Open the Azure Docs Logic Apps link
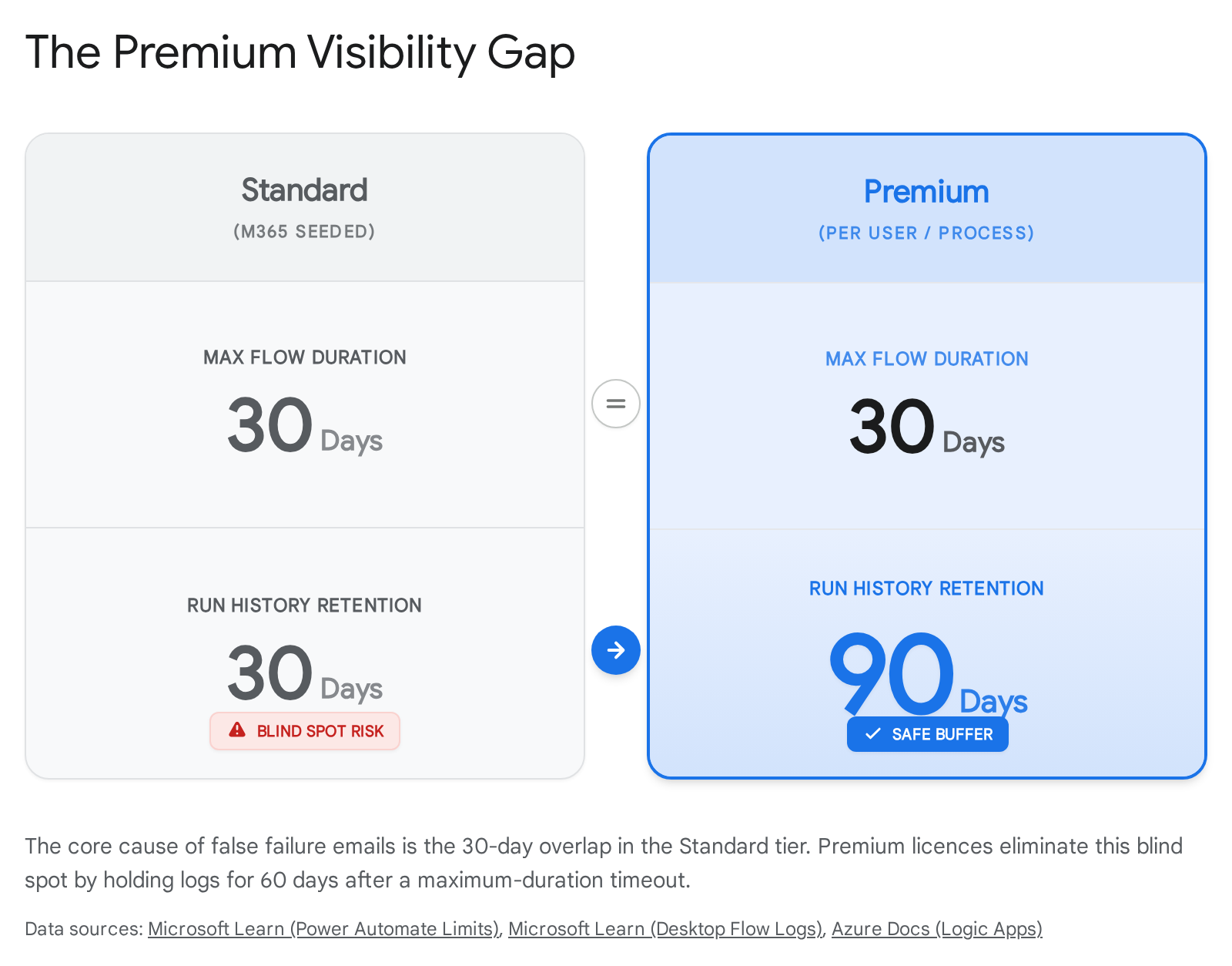 point(936,929)
